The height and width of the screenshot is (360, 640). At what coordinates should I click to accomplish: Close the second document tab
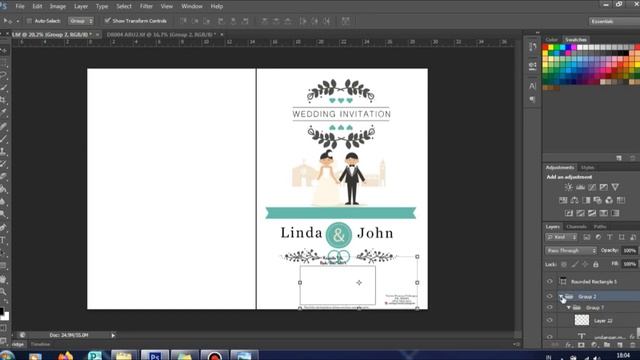(222, 35)
